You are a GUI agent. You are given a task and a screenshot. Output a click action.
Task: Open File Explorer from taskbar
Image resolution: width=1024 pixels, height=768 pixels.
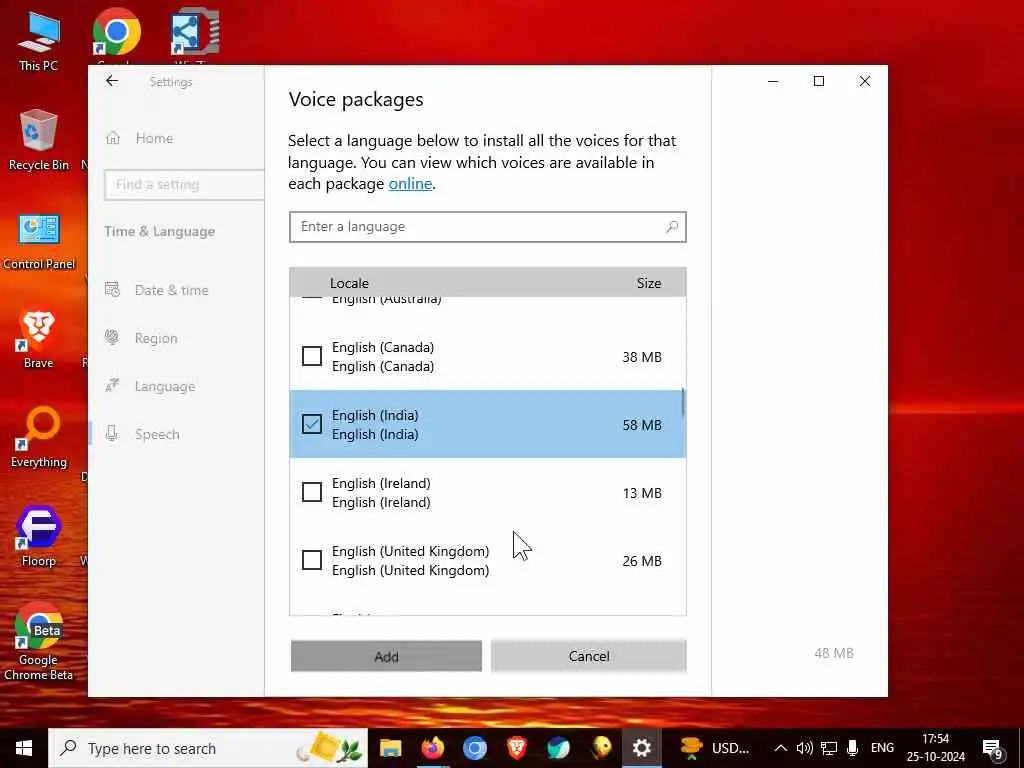pyautogui.click(x=391, y=748)
